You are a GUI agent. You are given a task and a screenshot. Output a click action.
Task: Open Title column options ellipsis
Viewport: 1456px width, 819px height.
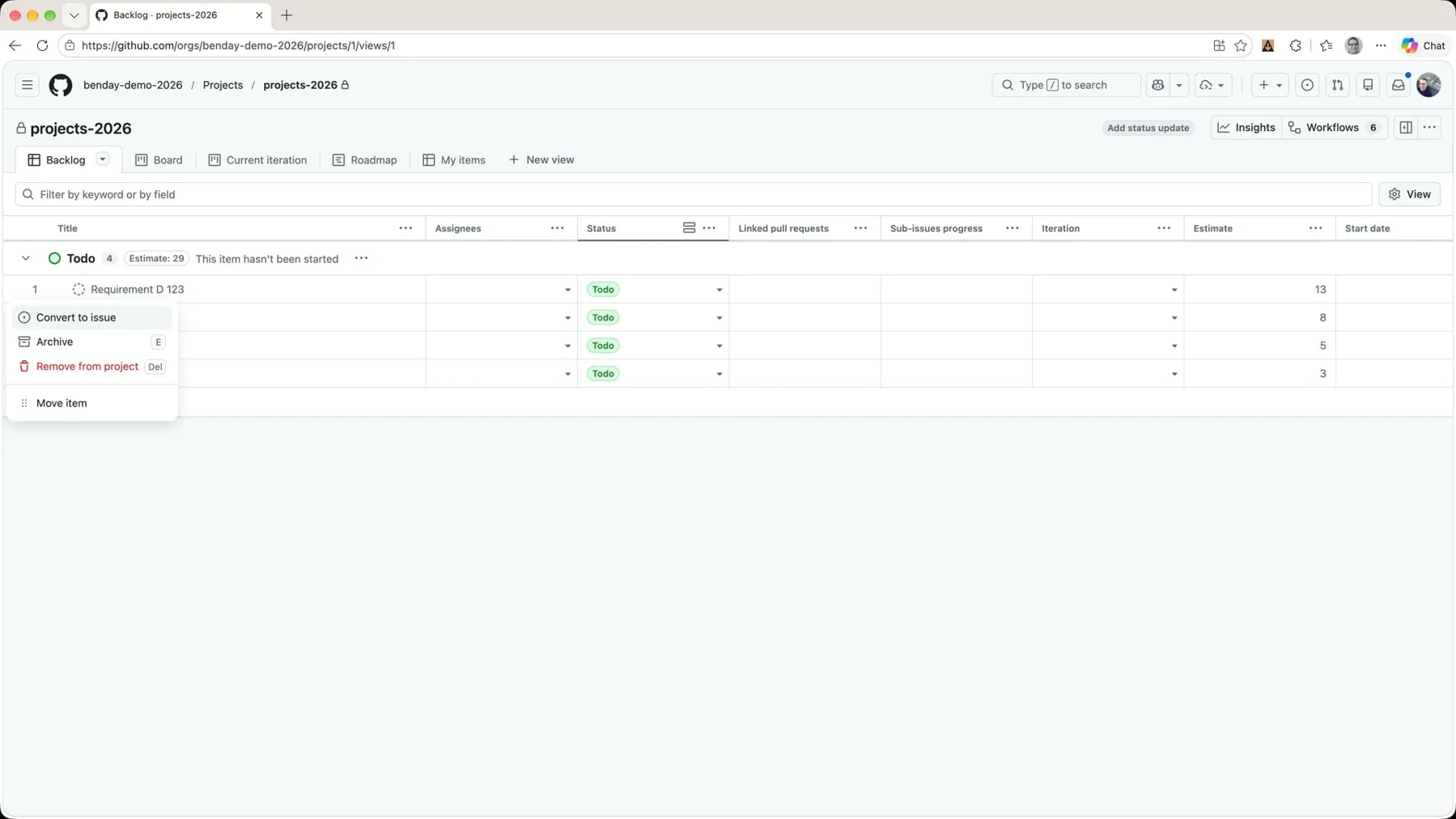[x=405, y=228]
